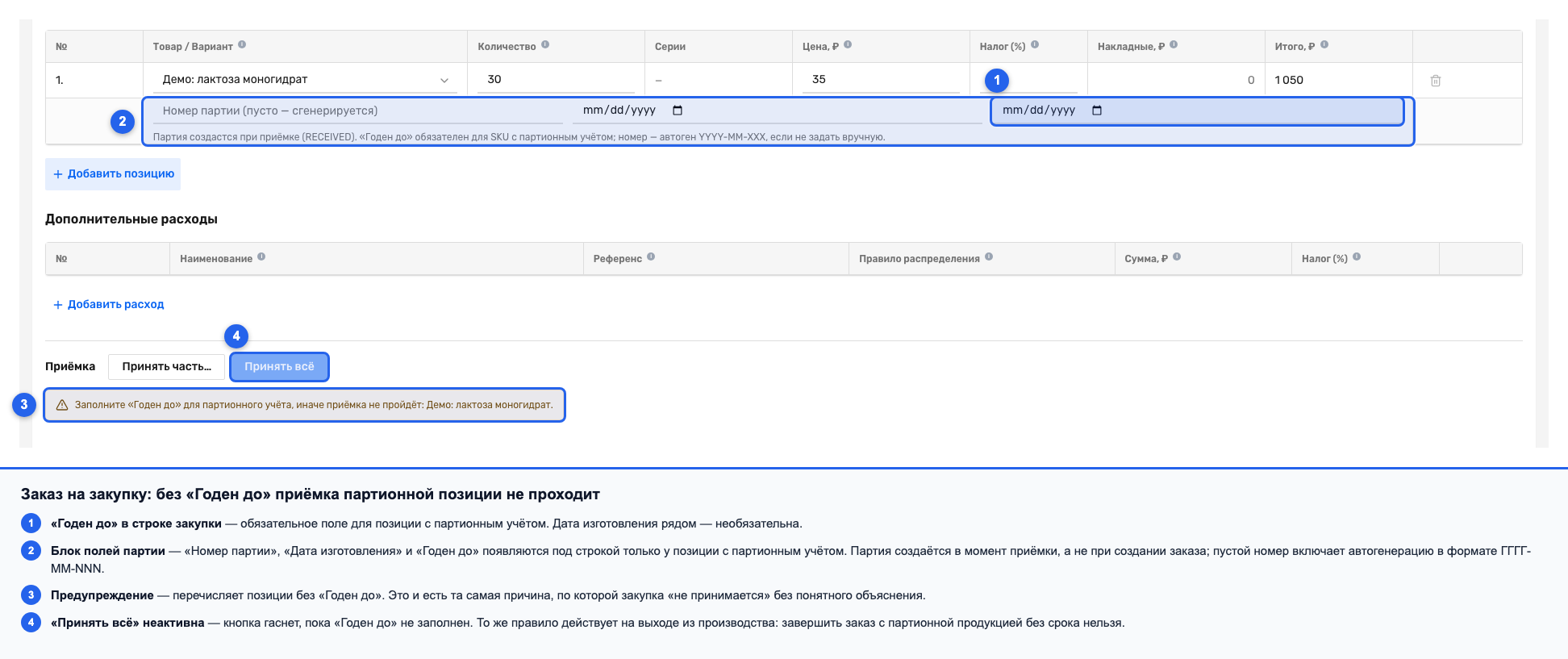The width and height of the screenshot is (1568, 659).
Task: Click info icon next to Итого, ₽
Action: 1324,45
